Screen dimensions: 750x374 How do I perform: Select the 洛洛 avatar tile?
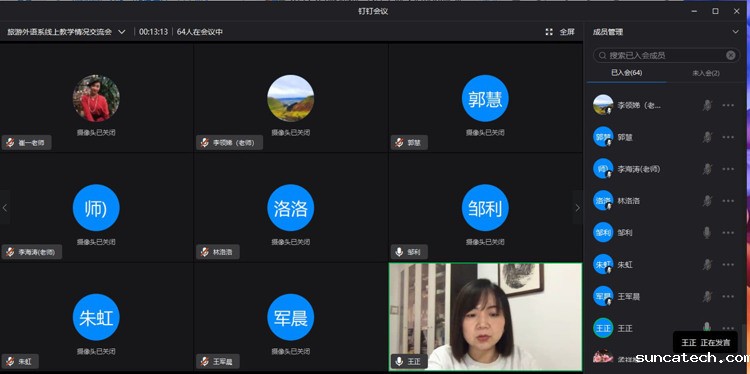[x=291, y=208]
